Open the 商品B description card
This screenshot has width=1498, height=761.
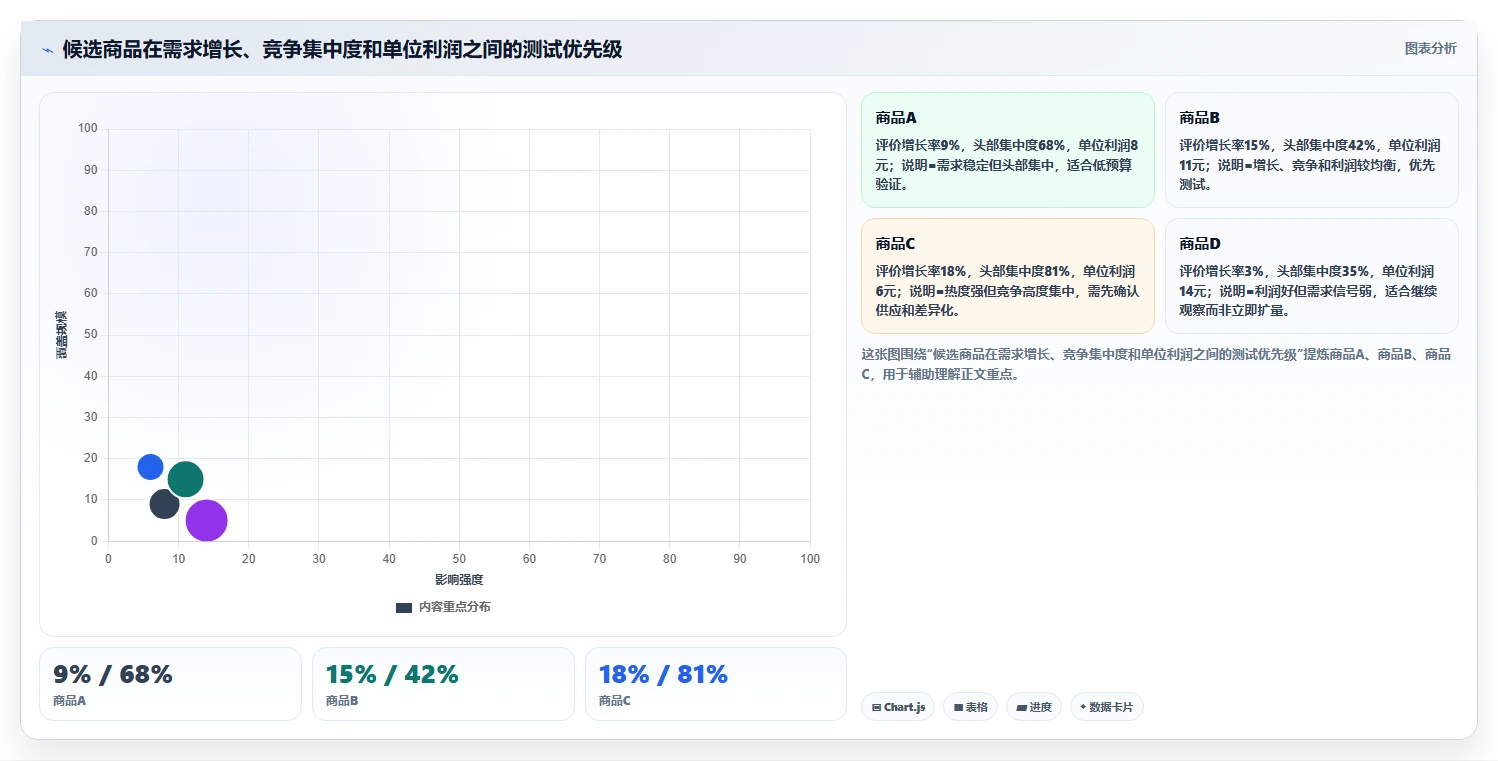coord(1311,150)
